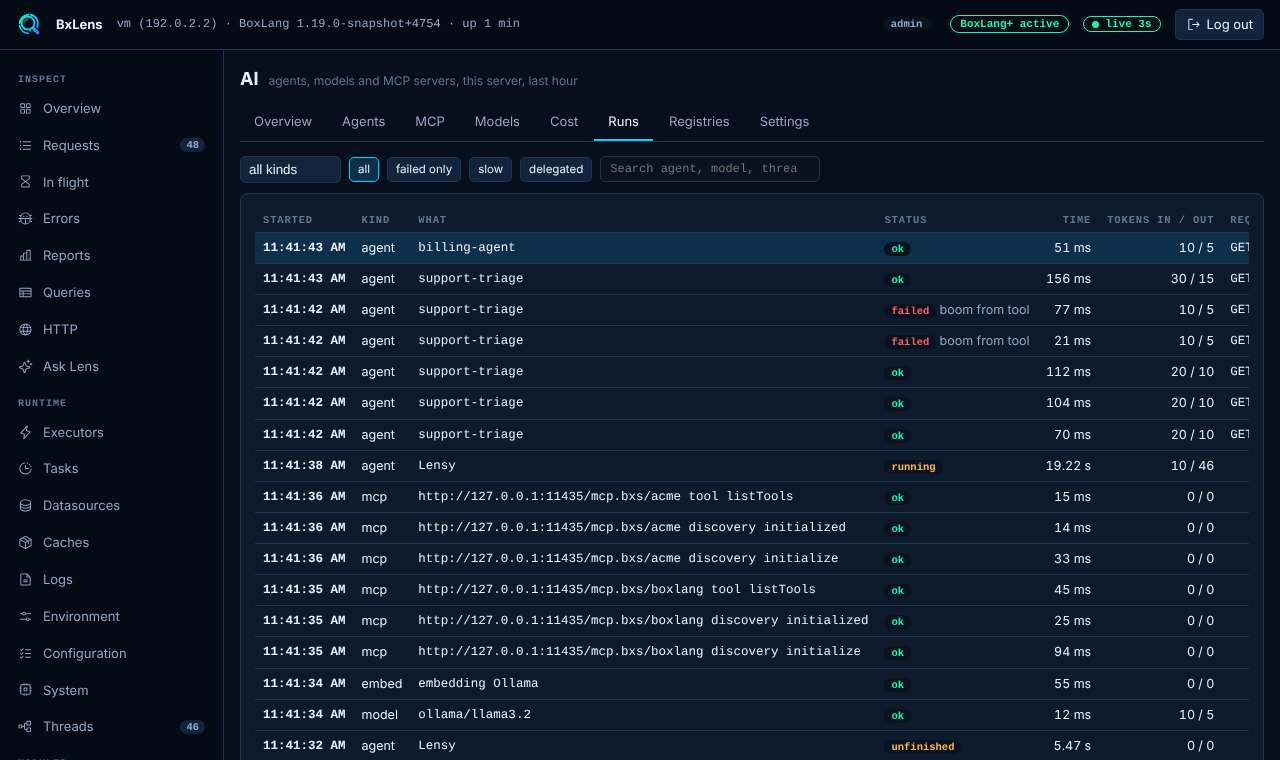The width and height of the screenshot is (1280, 760).
Task: Click the Configuration checklist icon
Action: 25,653
